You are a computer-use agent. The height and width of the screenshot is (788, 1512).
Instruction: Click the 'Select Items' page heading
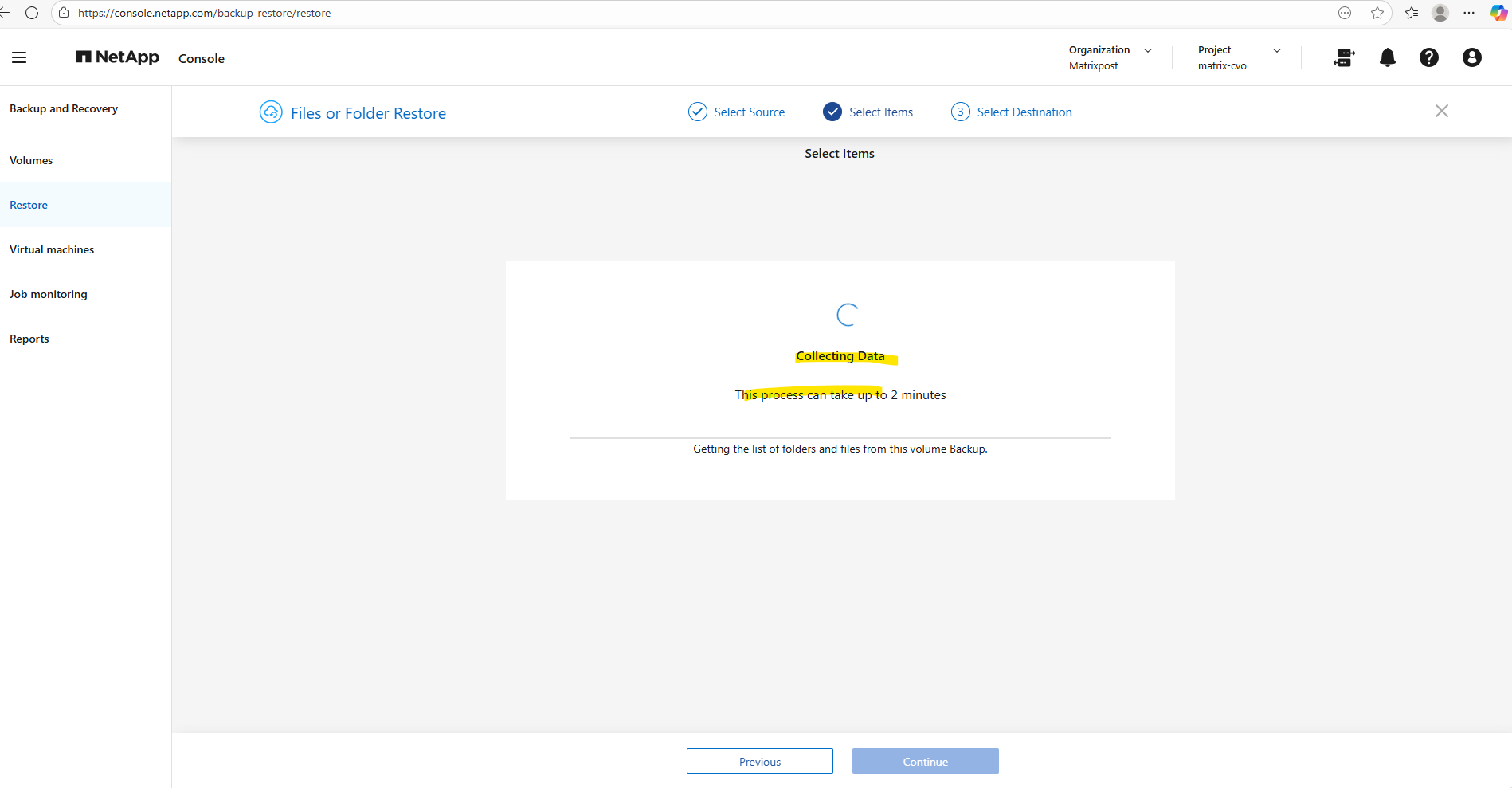pos(840,153)
